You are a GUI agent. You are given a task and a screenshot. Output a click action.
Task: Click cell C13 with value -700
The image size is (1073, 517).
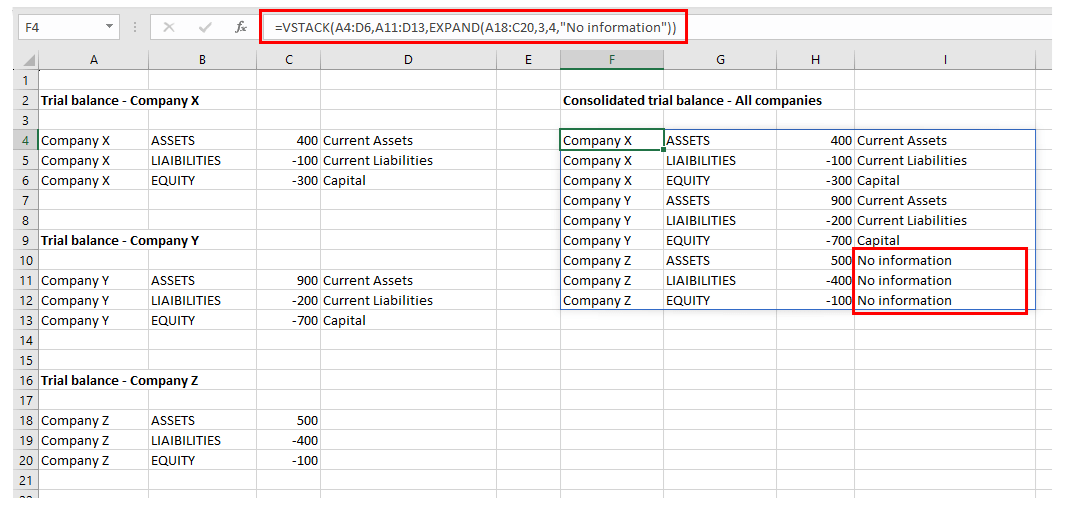(x=289, y=320)
